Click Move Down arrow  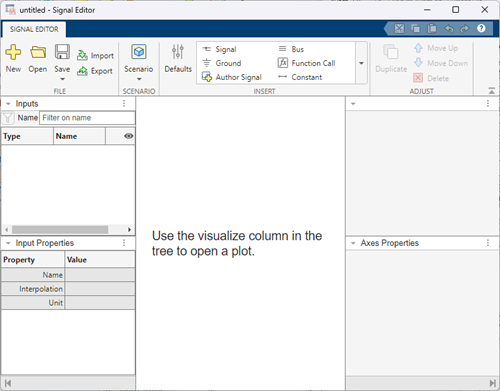click(441, 63)
